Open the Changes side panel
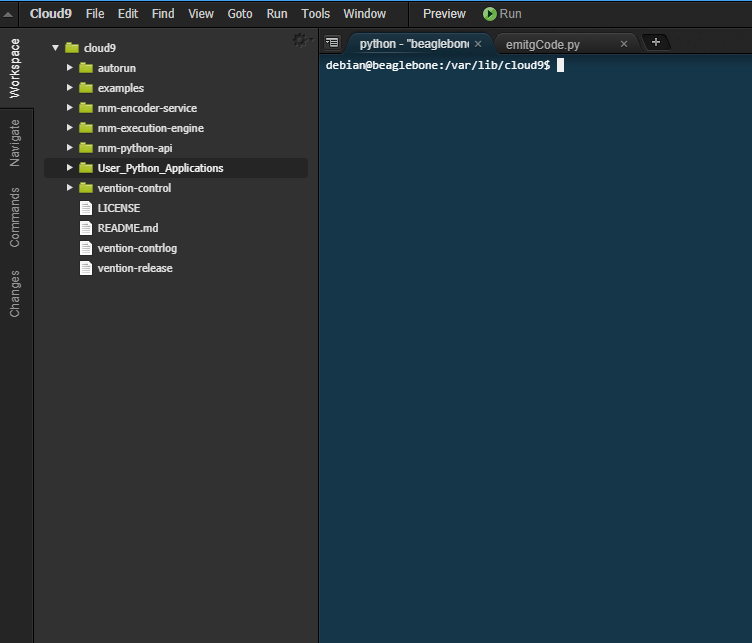Viewport: 752px width, 643px height. [15, 293]
